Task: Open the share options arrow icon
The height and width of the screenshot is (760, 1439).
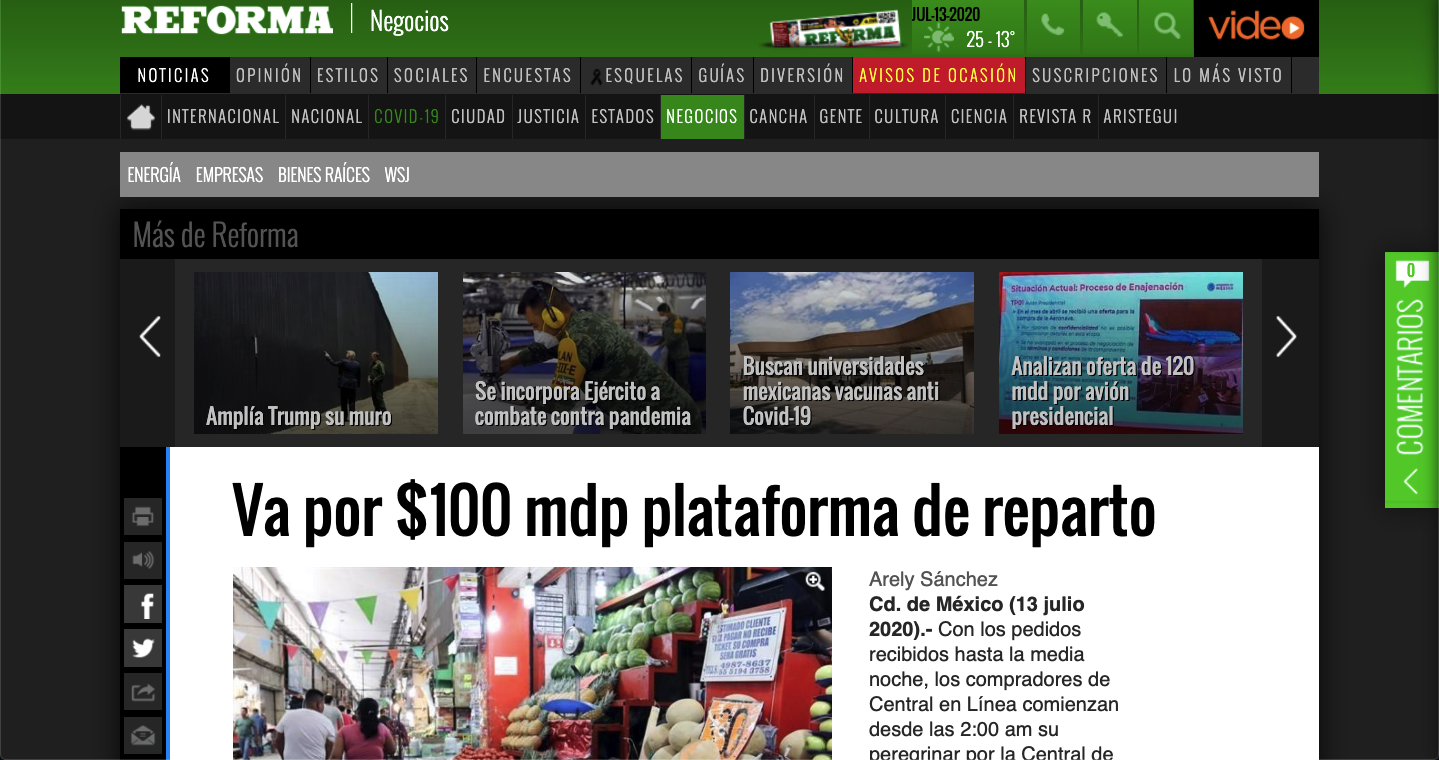Action: click(x=142, y=691)
